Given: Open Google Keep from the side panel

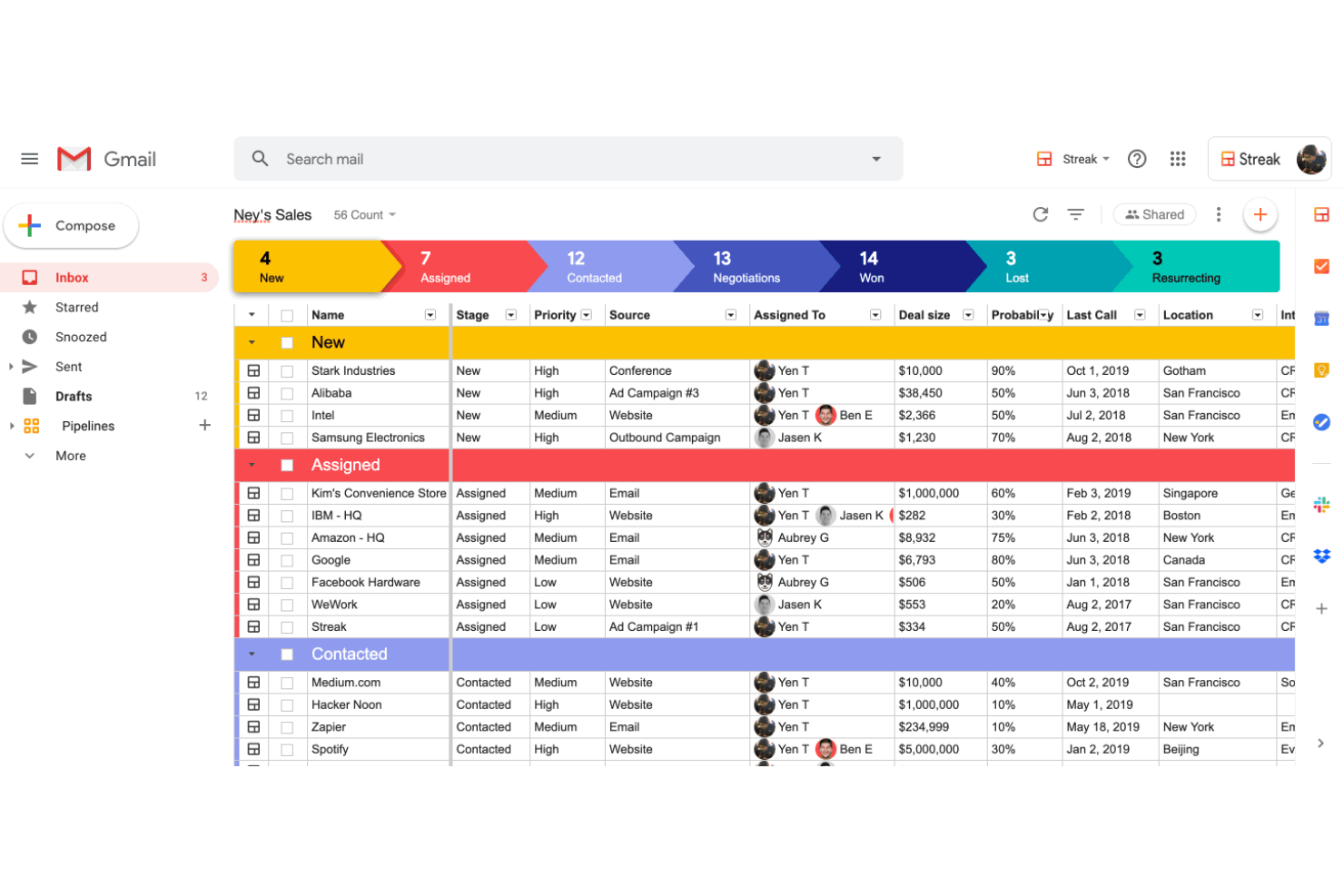Looking at the screenshot, I should [1322, 370].
